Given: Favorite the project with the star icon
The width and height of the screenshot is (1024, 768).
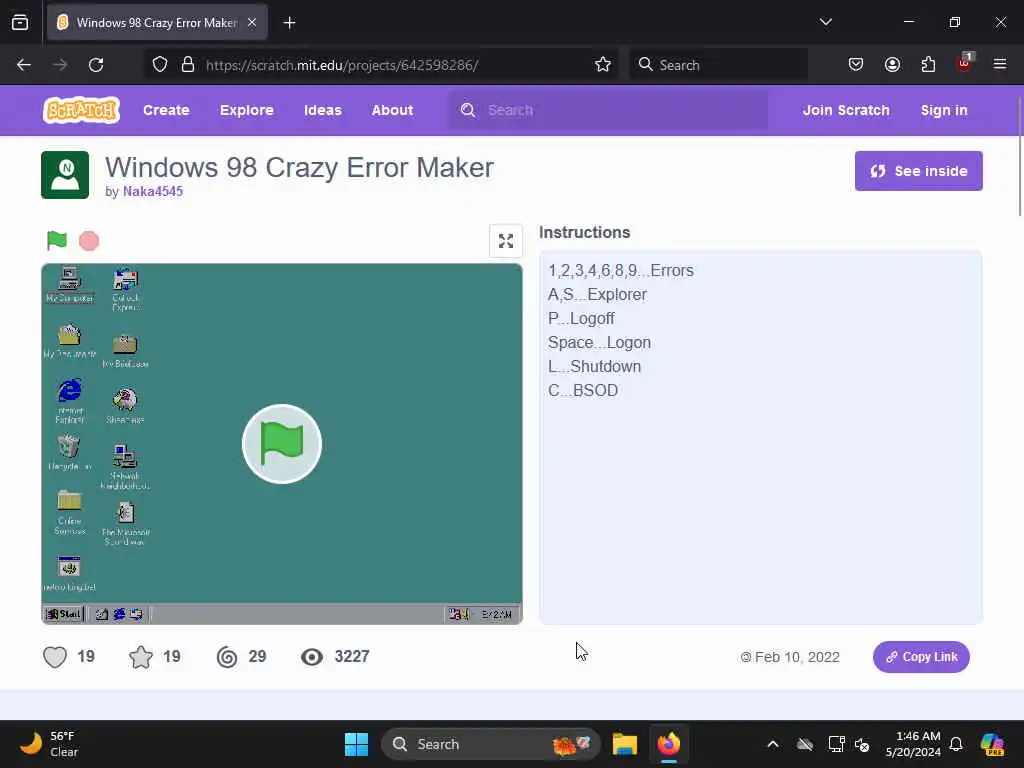Looking at the screenshot, I should click(140, 656).
